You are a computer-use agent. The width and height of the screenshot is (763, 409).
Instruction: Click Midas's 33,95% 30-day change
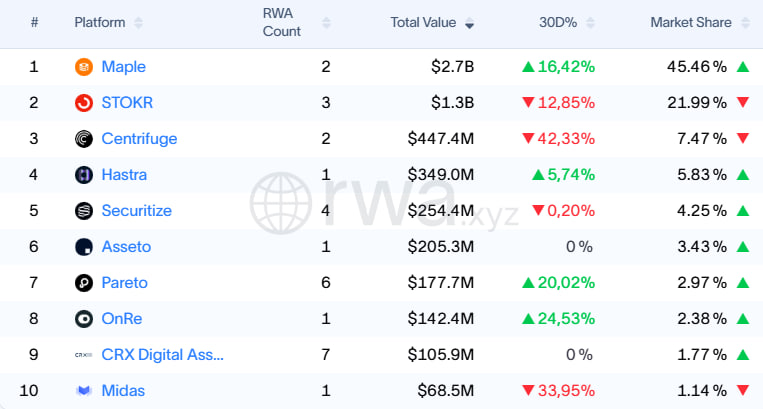(558, 391)
